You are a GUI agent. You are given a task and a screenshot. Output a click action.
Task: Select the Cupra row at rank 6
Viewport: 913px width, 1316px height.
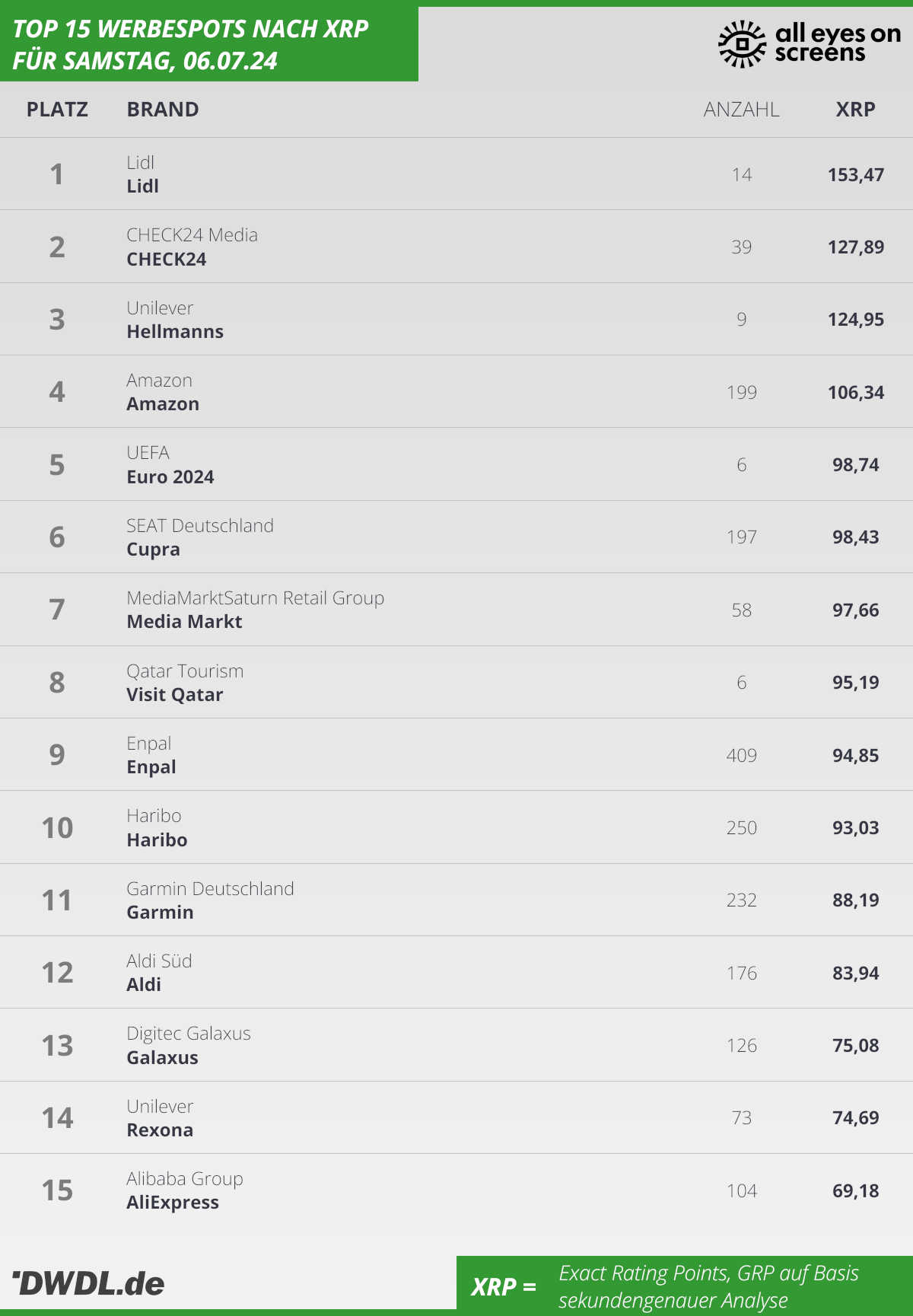(456, 537)
